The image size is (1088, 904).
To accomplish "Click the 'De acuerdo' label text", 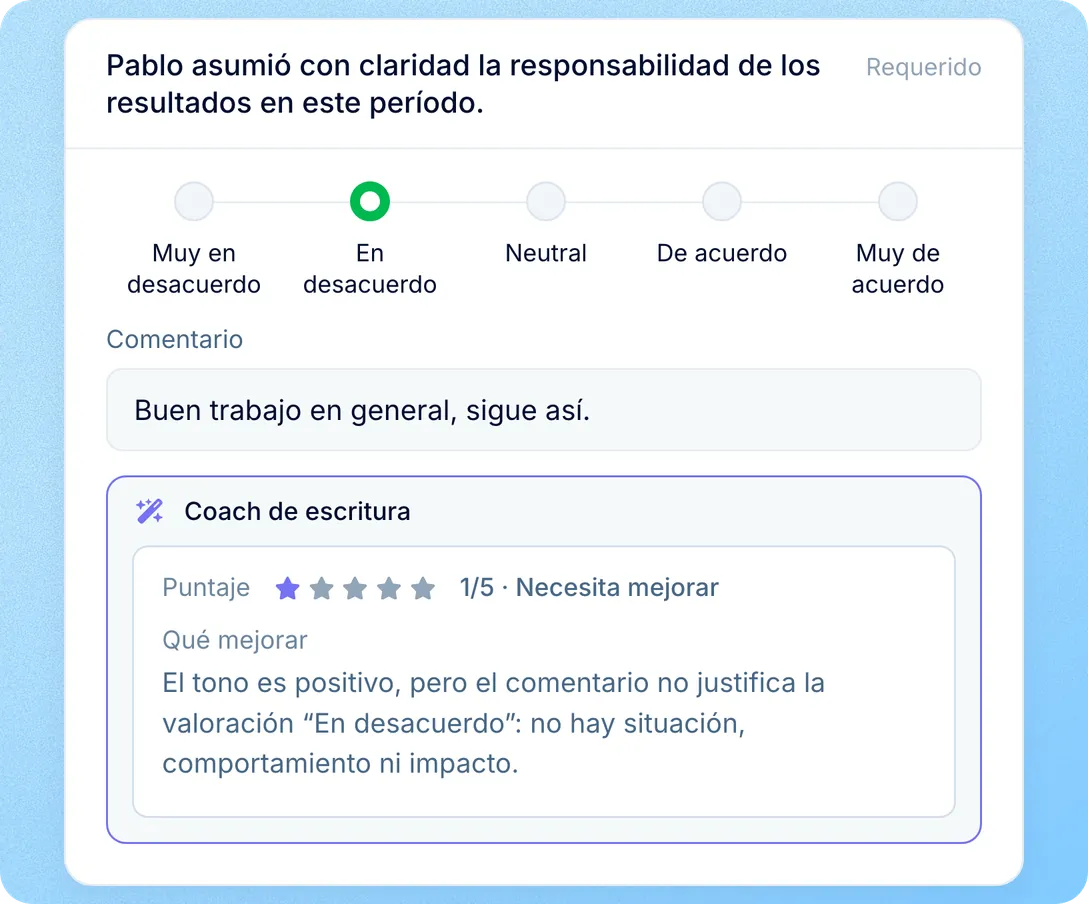I will coord(722,253).
